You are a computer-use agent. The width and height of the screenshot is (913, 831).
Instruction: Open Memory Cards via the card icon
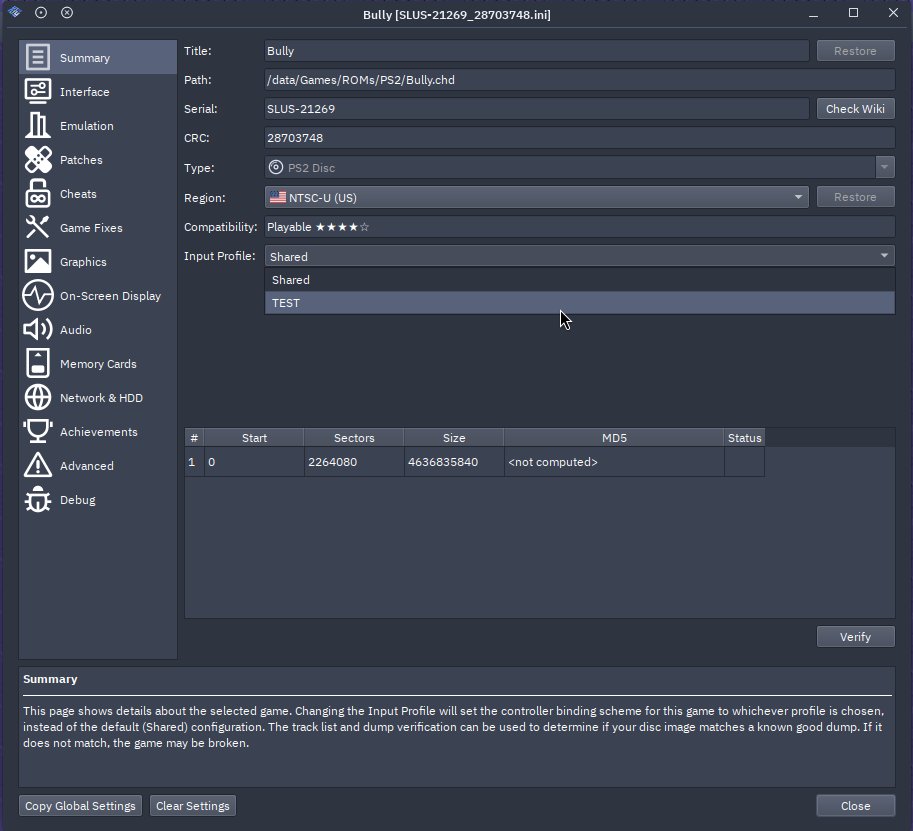(x=38, y=363)
